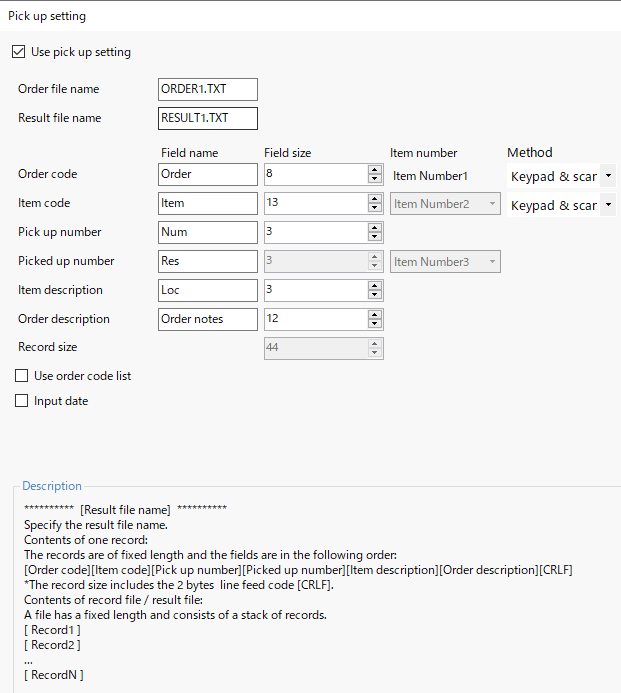Image resolution: width=621 pixels, height=693 pixels.
Task: Focus the Result file name field RESULT1.TXT
Action: pyautogui.click(x=208, y=118)
